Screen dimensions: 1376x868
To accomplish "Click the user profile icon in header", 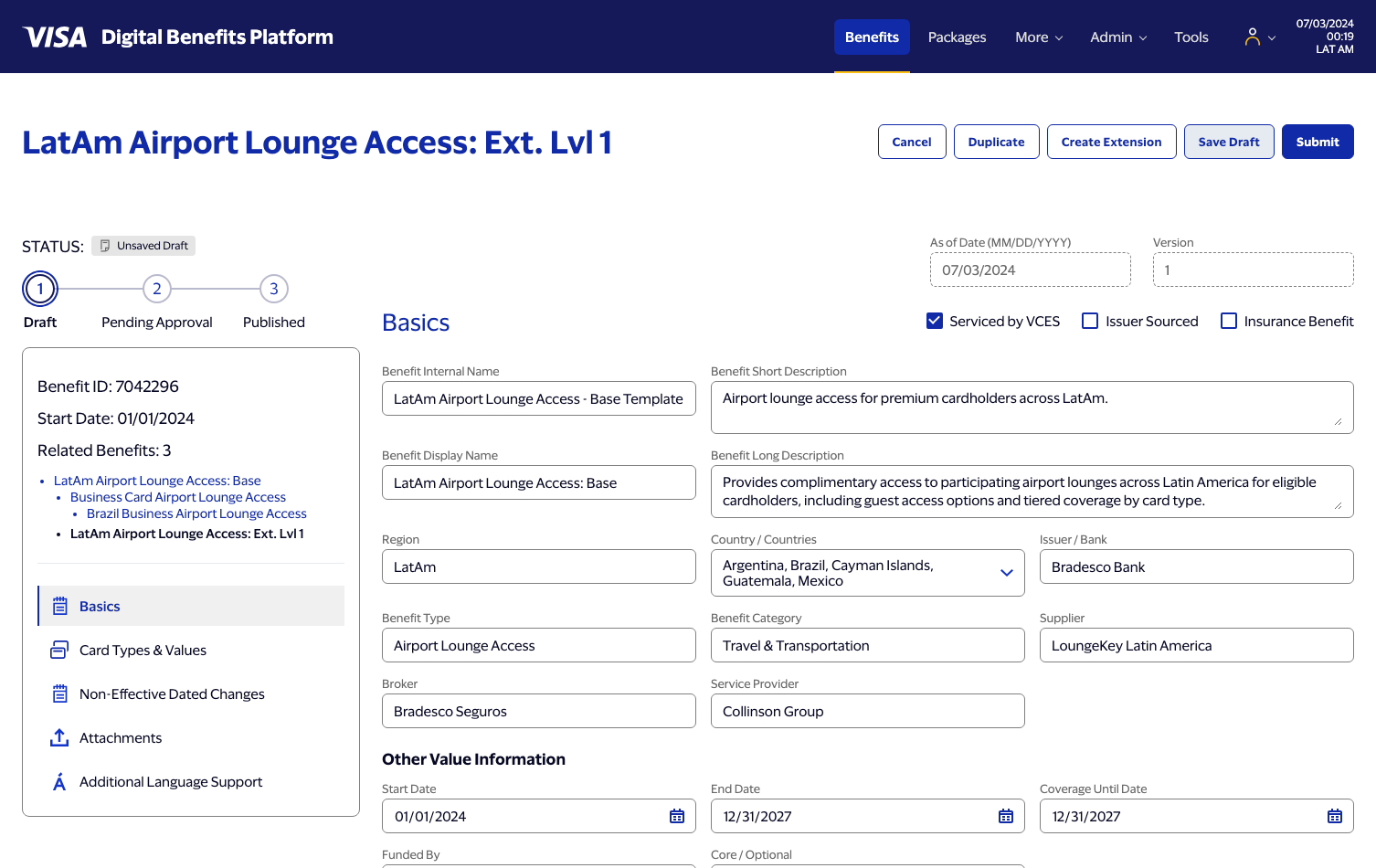I will click(x=1253, y=37).
